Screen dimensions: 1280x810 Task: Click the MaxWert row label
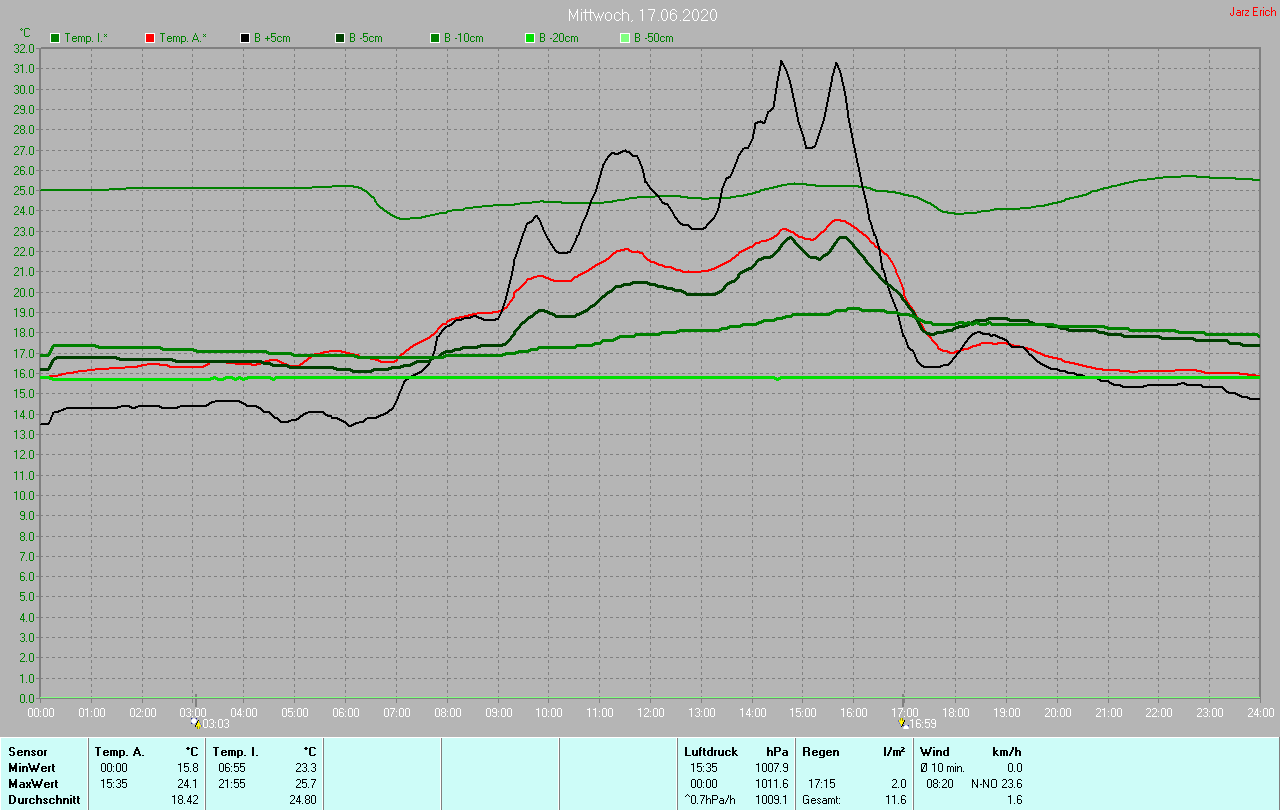32,783
